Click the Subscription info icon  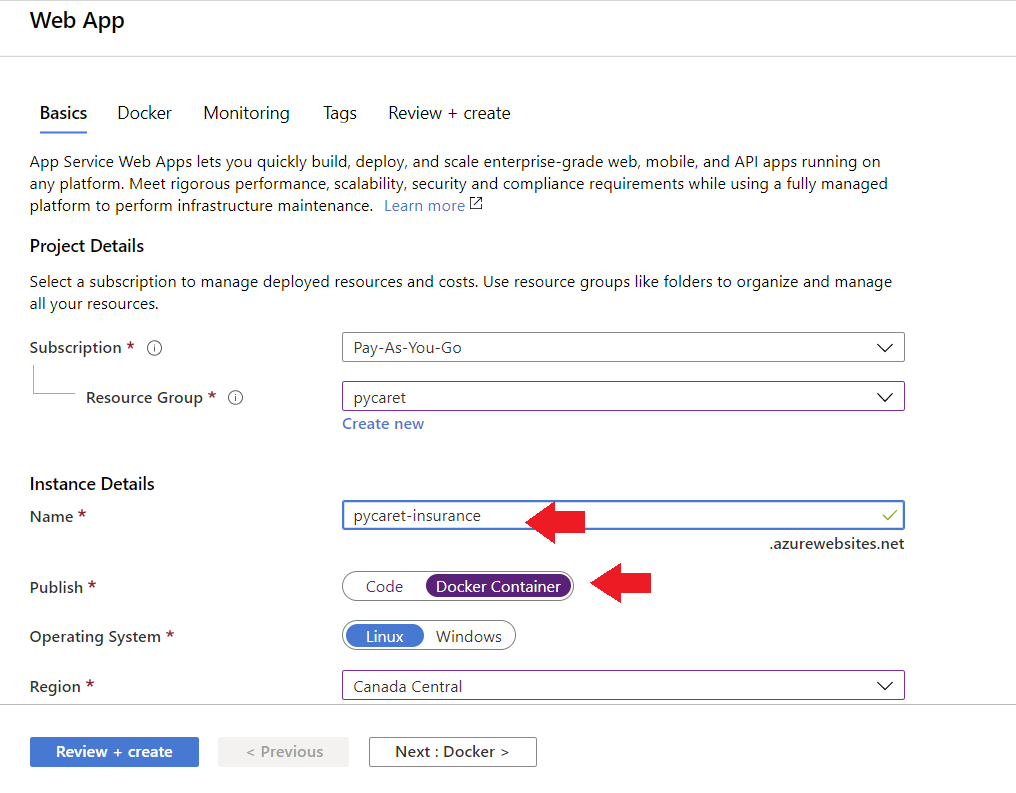[x=154, y=348]
